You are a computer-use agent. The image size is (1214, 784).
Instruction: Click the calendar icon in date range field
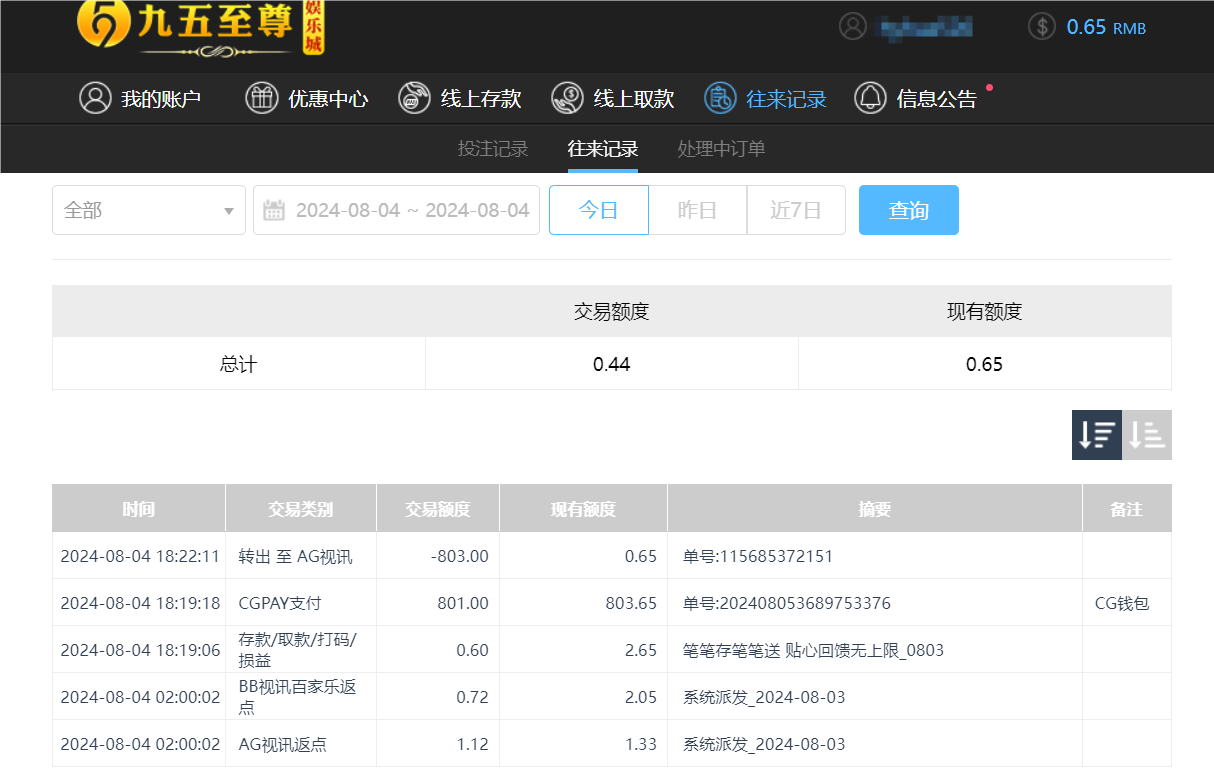273,210
